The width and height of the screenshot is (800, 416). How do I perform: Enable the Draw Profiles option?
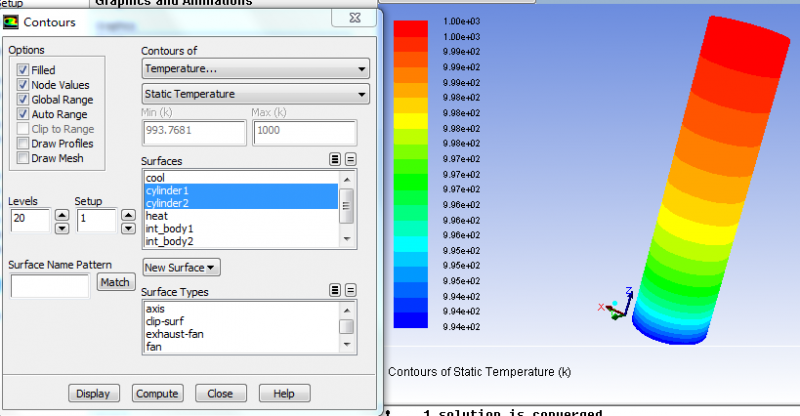pyautogui.click(x=23, y=143)
